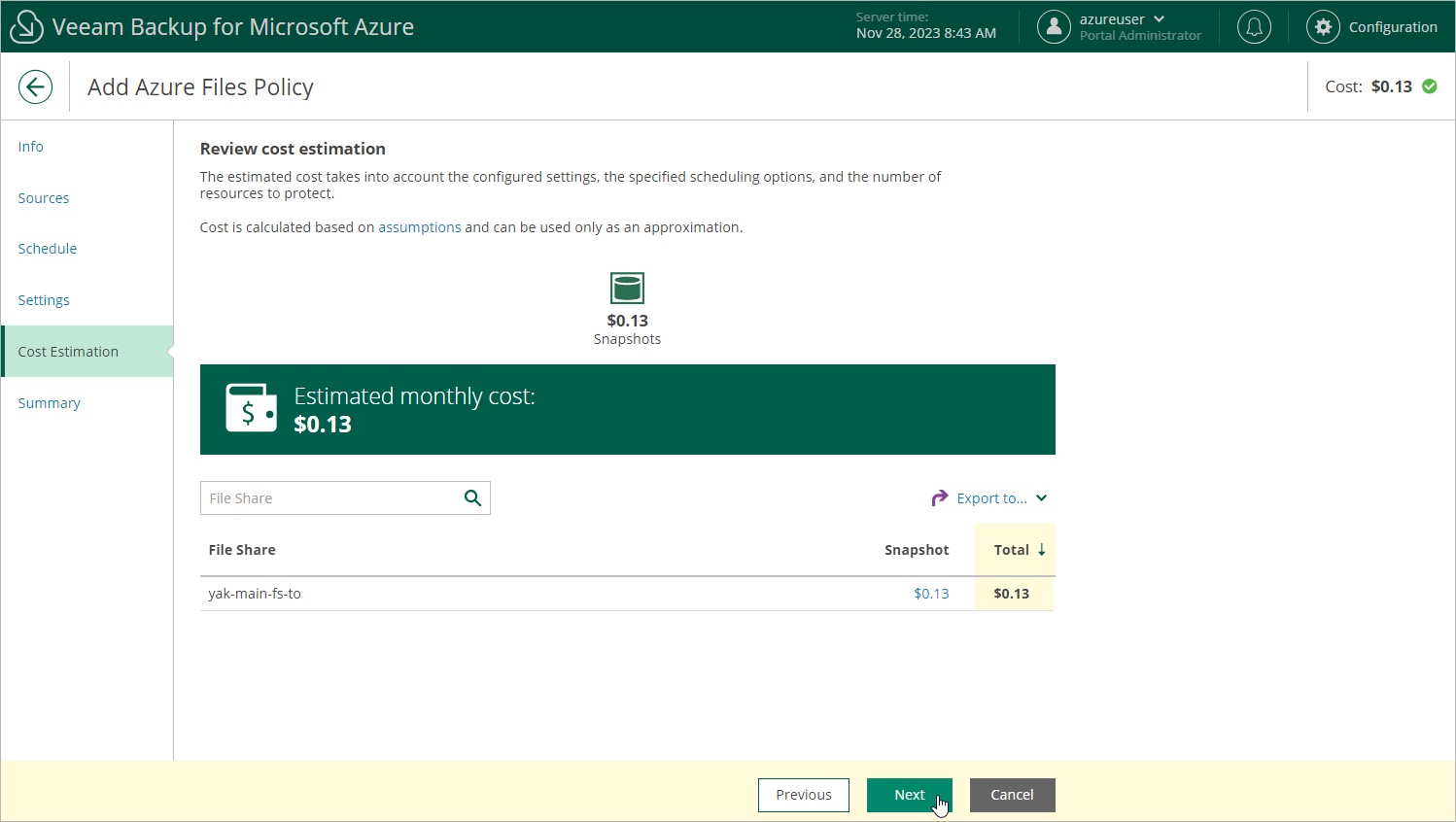Sort by File Share column header
This screenshot has height=822, width=1456.
coord(242,550)
